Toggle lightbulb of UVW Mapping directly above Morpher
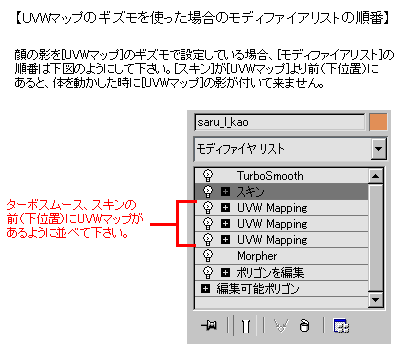404x360 pixels. coord(208,239)
